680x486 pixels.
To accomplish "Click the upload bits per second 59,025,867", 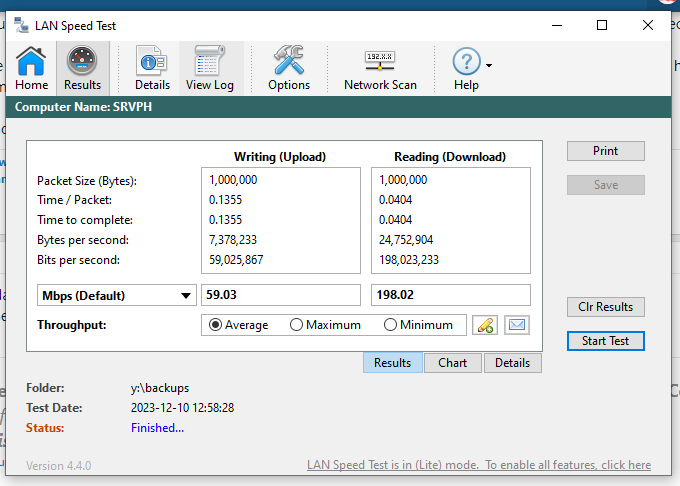I will point(236,260).
